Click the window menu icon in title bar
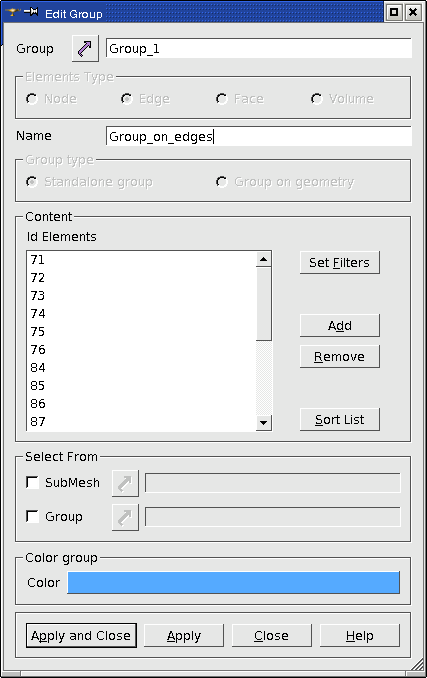The height and width of the screenshot is (678, 427). pos(12,12)
